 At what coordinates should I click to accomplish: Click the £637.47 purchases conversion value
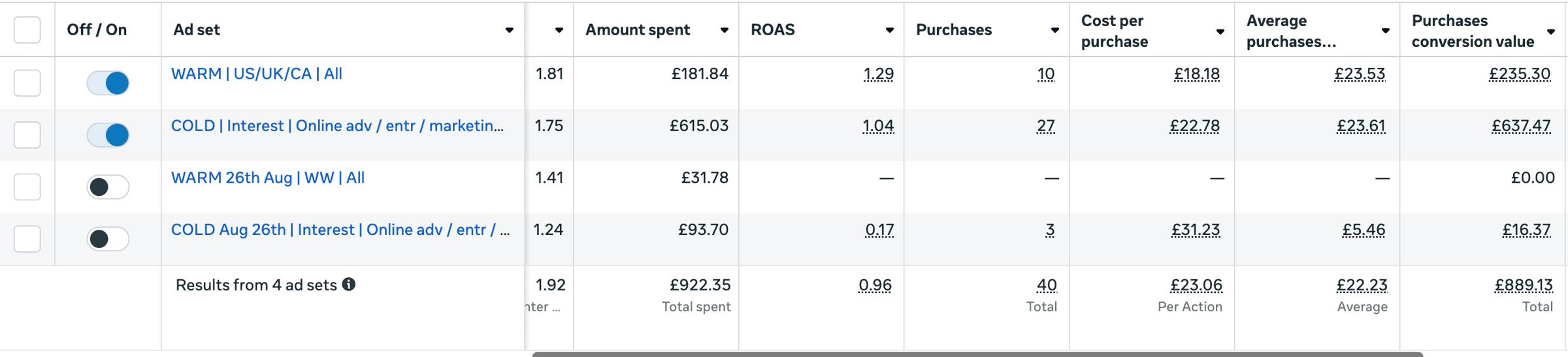coord(1520,126)
